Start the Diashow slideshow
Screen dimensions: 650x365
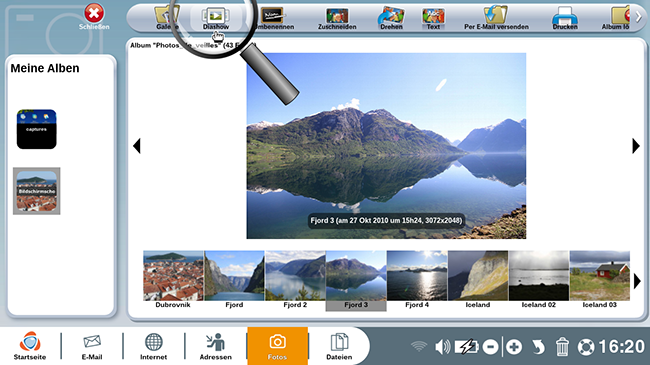pyautogui.click(x=216, y=19)
